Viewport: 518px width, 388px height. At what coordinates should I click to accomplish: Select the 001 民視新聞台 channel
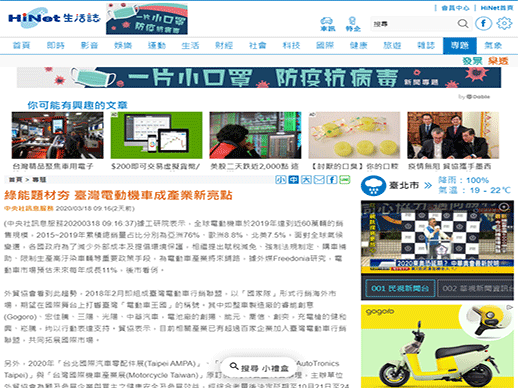pos(400,288)
